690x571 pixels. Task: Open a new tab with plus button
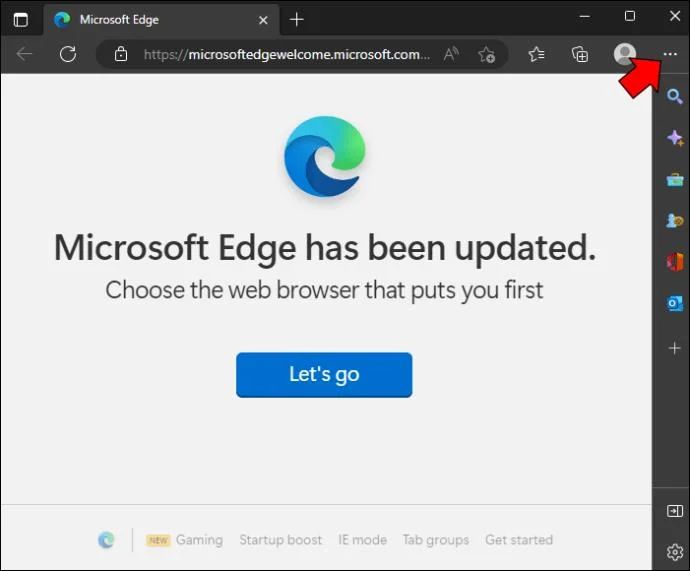point(297,19)
